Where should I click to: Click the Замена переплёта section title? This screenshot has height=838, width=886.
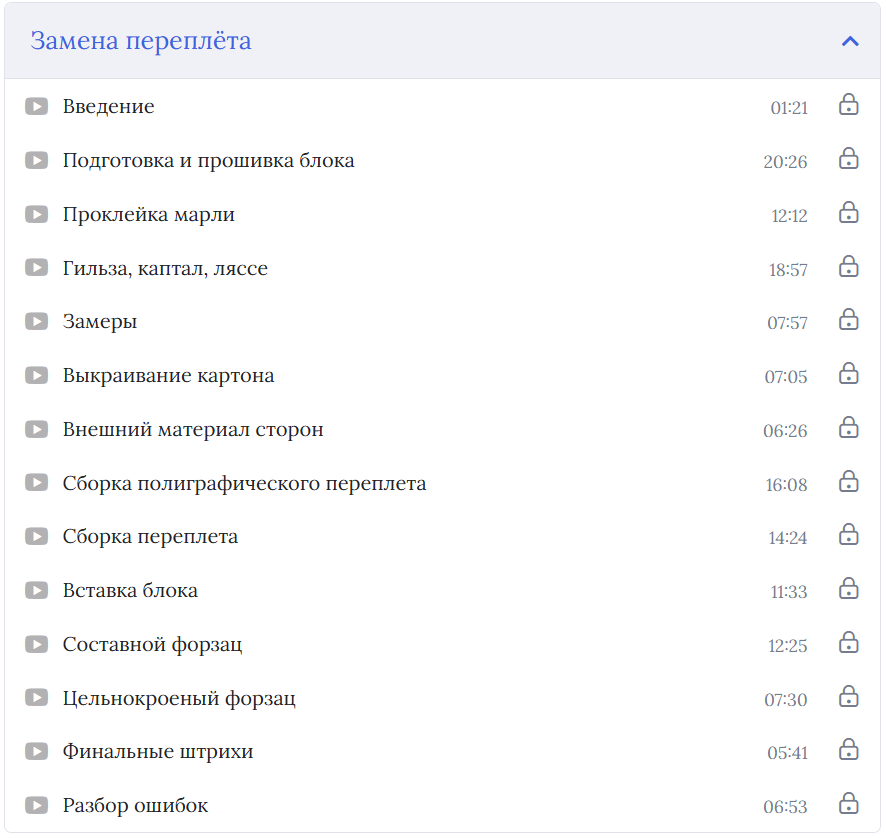pos(141,41)
